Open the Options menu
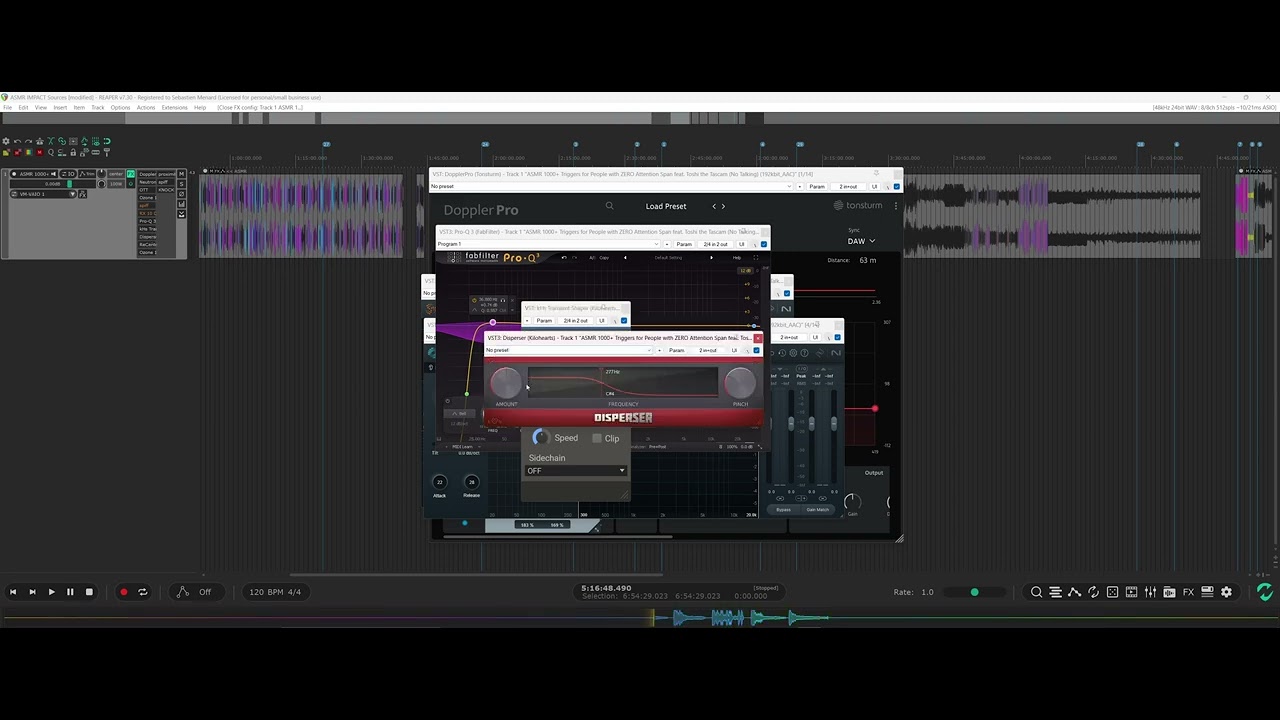Image resolution: width=1280 pixels, height=720 pixels. 120,107
